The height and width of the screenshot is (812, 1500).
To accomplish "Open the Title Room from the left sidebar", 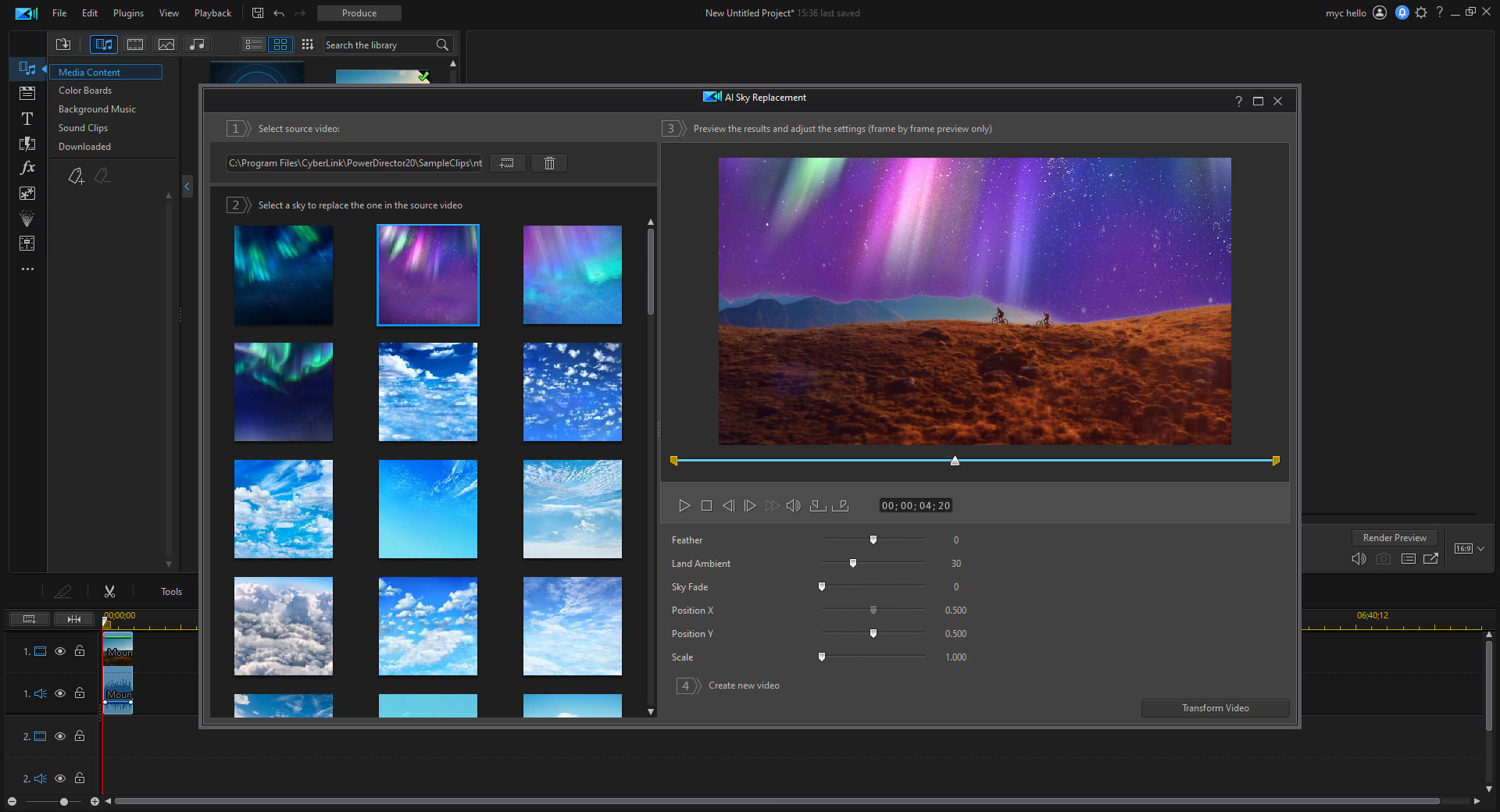I will (27, 119).
